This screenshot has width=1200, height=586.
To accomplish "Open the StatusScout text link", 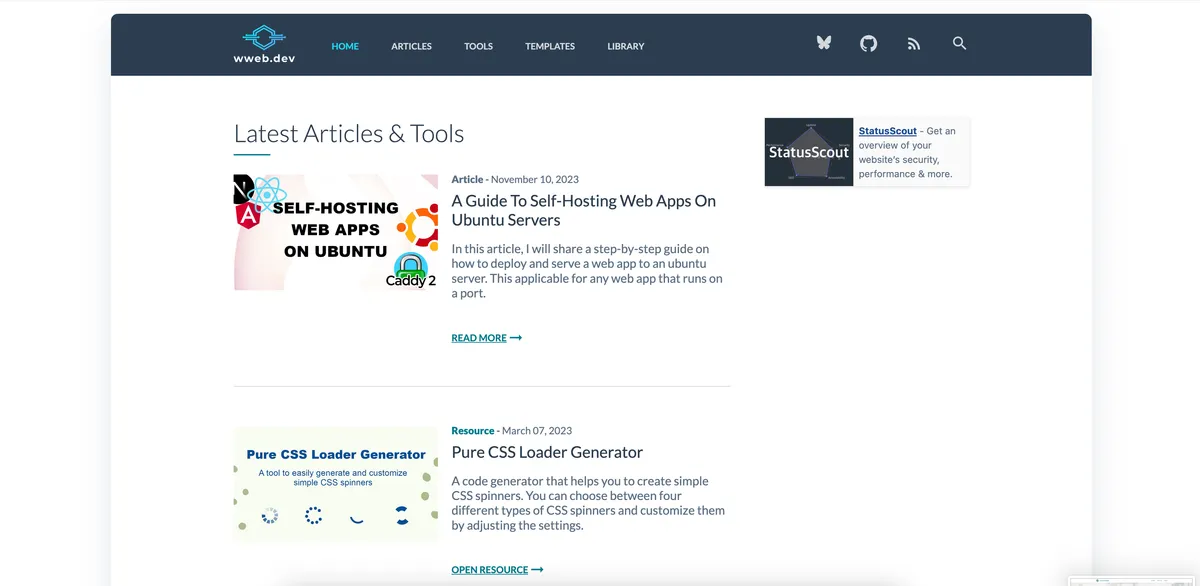I will click(x=887, y=131).
